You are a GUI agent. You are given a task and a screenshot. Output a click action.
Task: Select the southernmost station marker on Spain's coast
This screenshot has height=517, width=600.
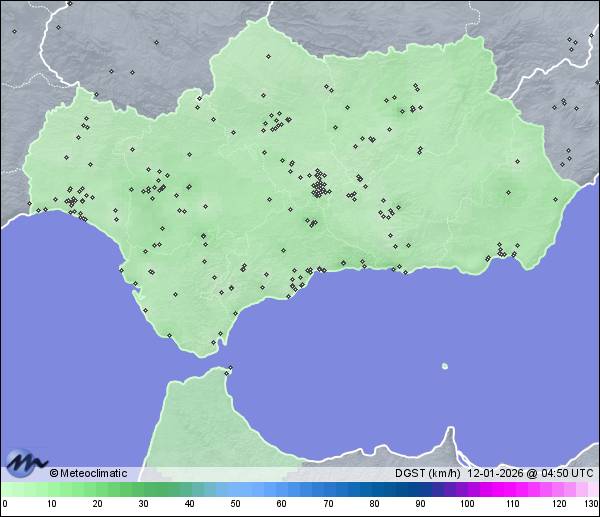point(213,344)
